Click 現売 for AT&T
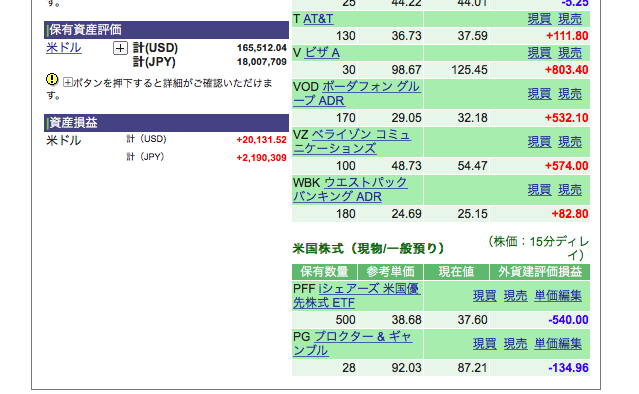639x394 pixels. [570, 19]
